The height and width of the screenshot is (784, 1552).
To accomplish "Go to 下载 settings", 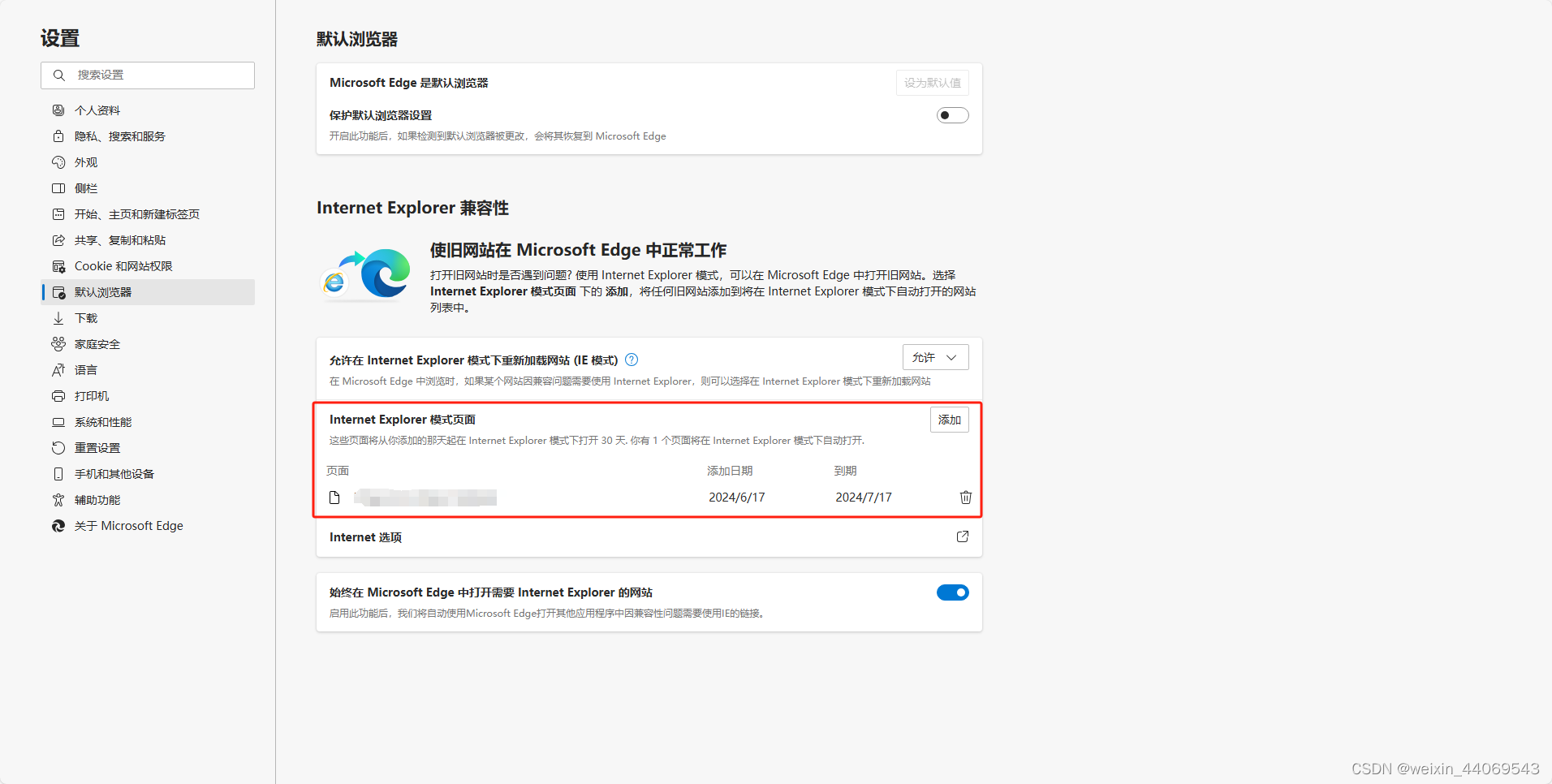I will tap(148, 318).
